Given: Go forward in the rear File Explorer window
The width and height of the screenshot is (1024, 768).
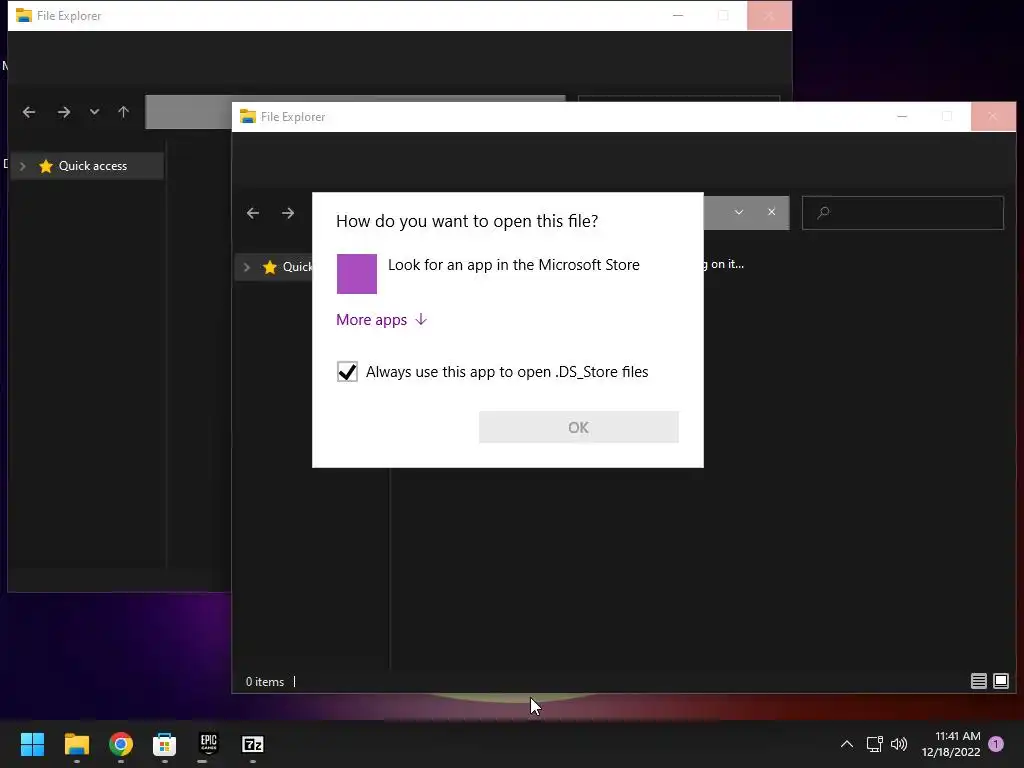Looking at the screenshot, I should [63, 112].
